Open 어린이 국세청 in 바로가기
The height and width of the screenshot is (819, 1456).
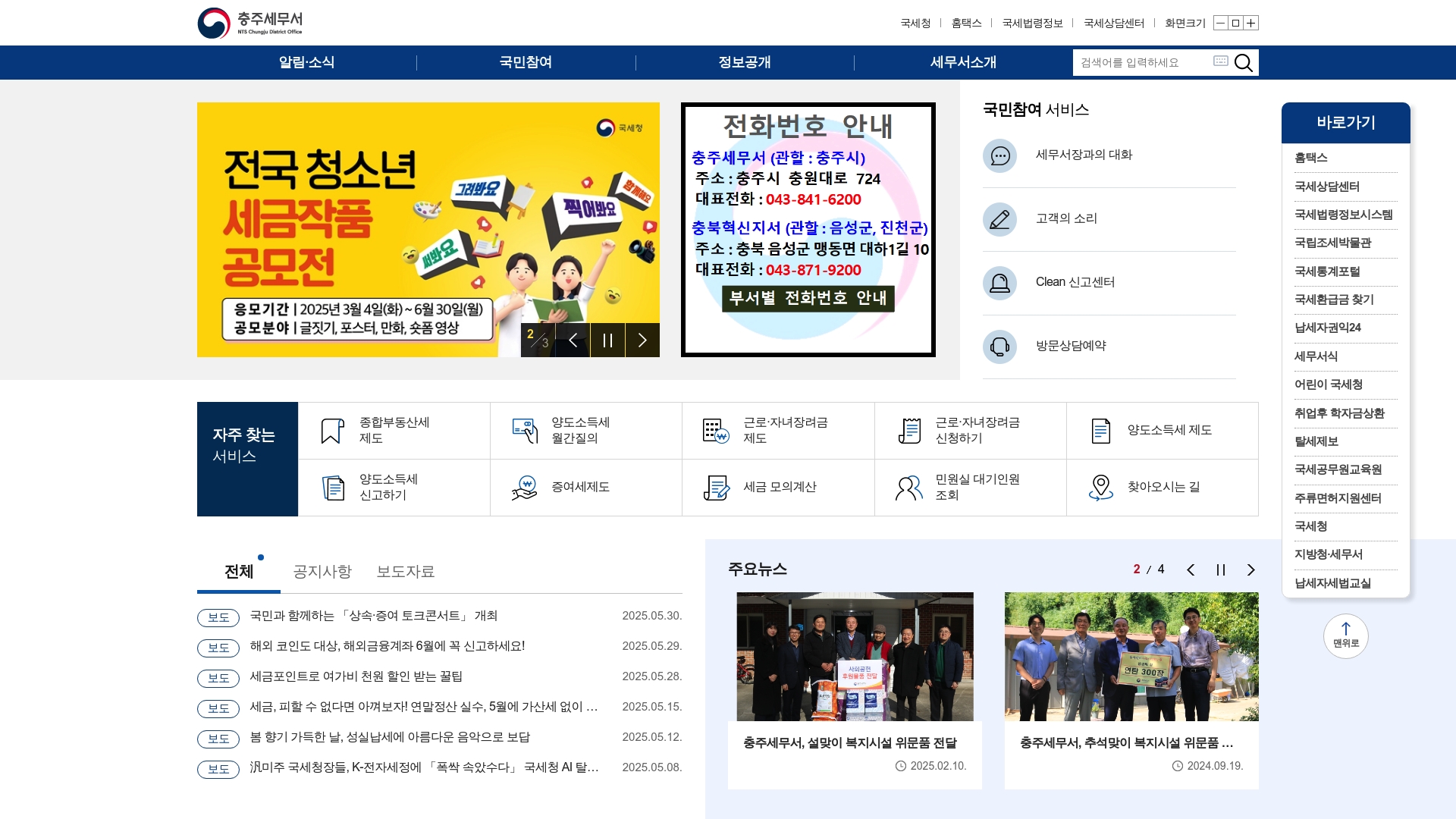pos(1329,385)
